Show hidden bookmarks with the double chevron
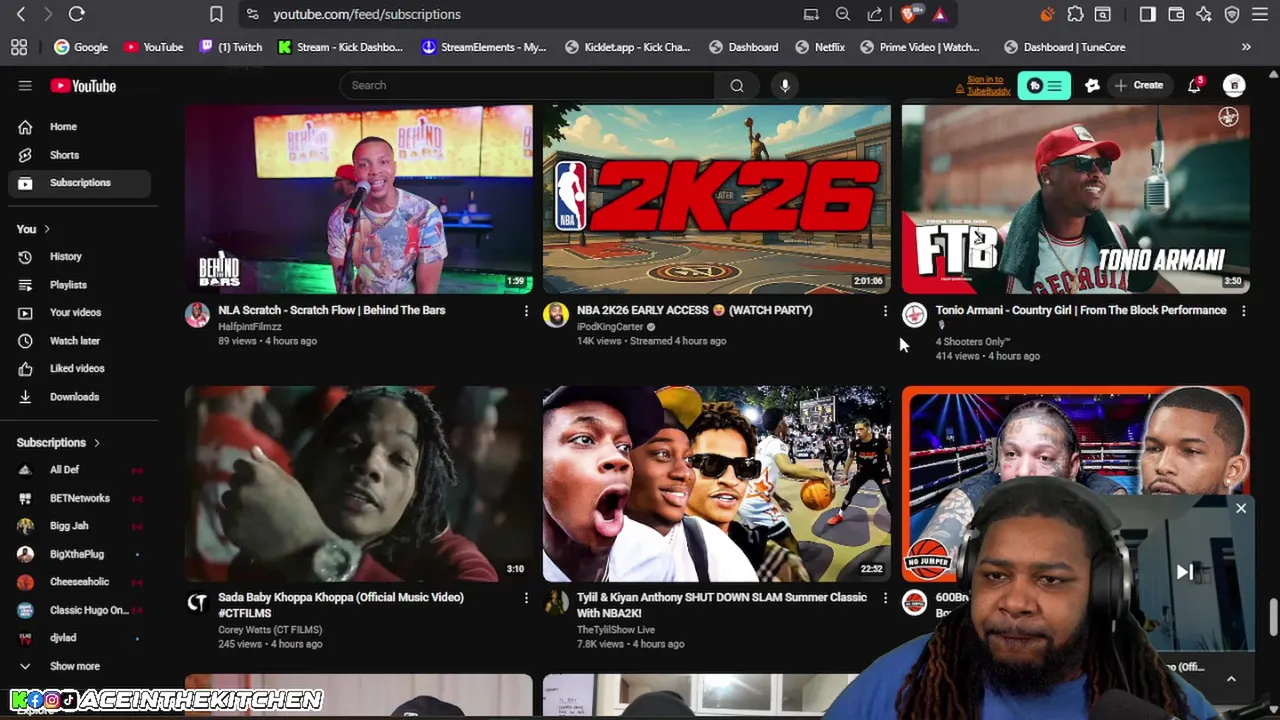This screenshot has width=1280, height=720. tap(1246, 47)
